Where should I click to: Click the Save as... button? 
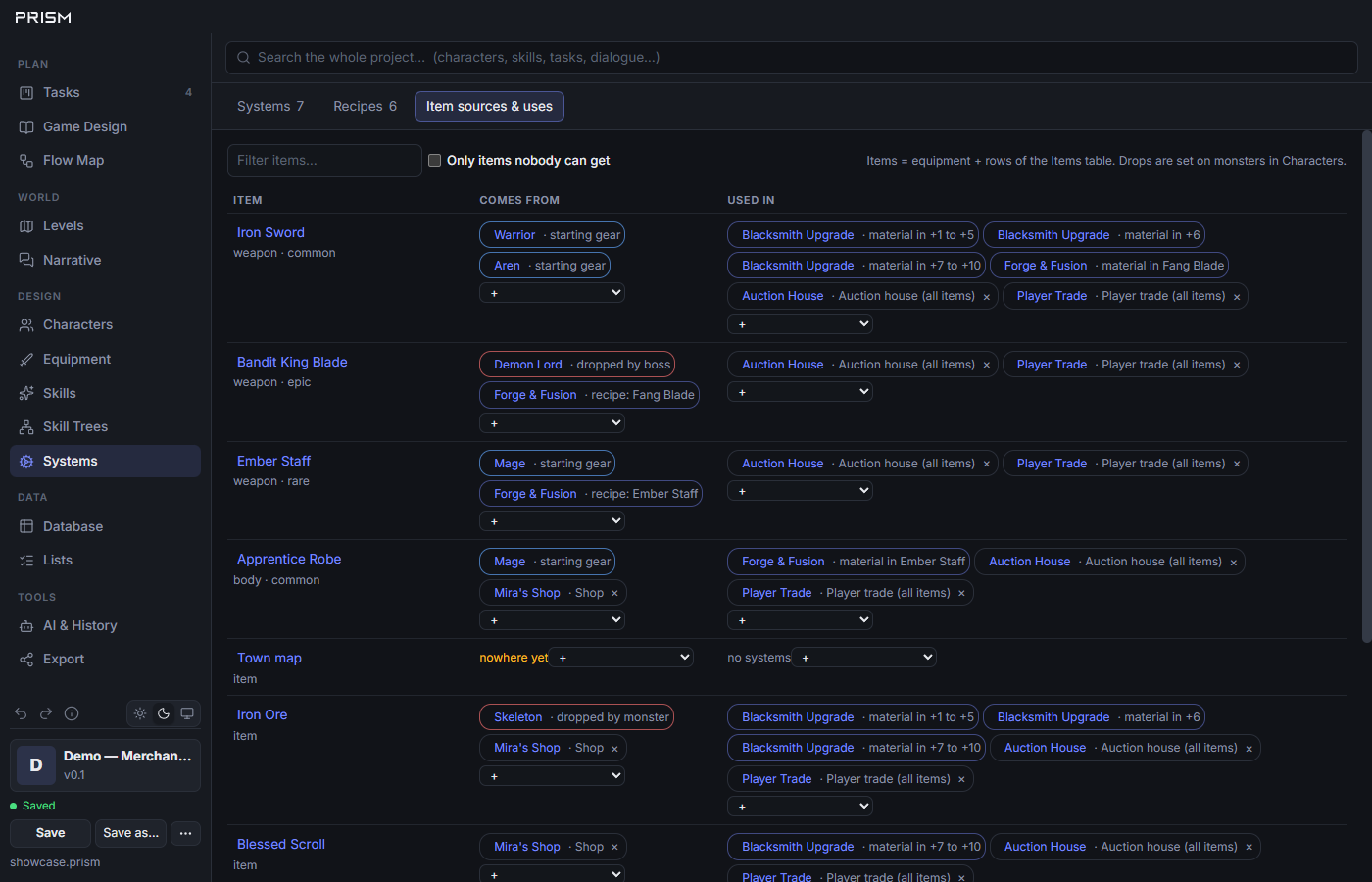pyautogui.click(x=130, y=833)
